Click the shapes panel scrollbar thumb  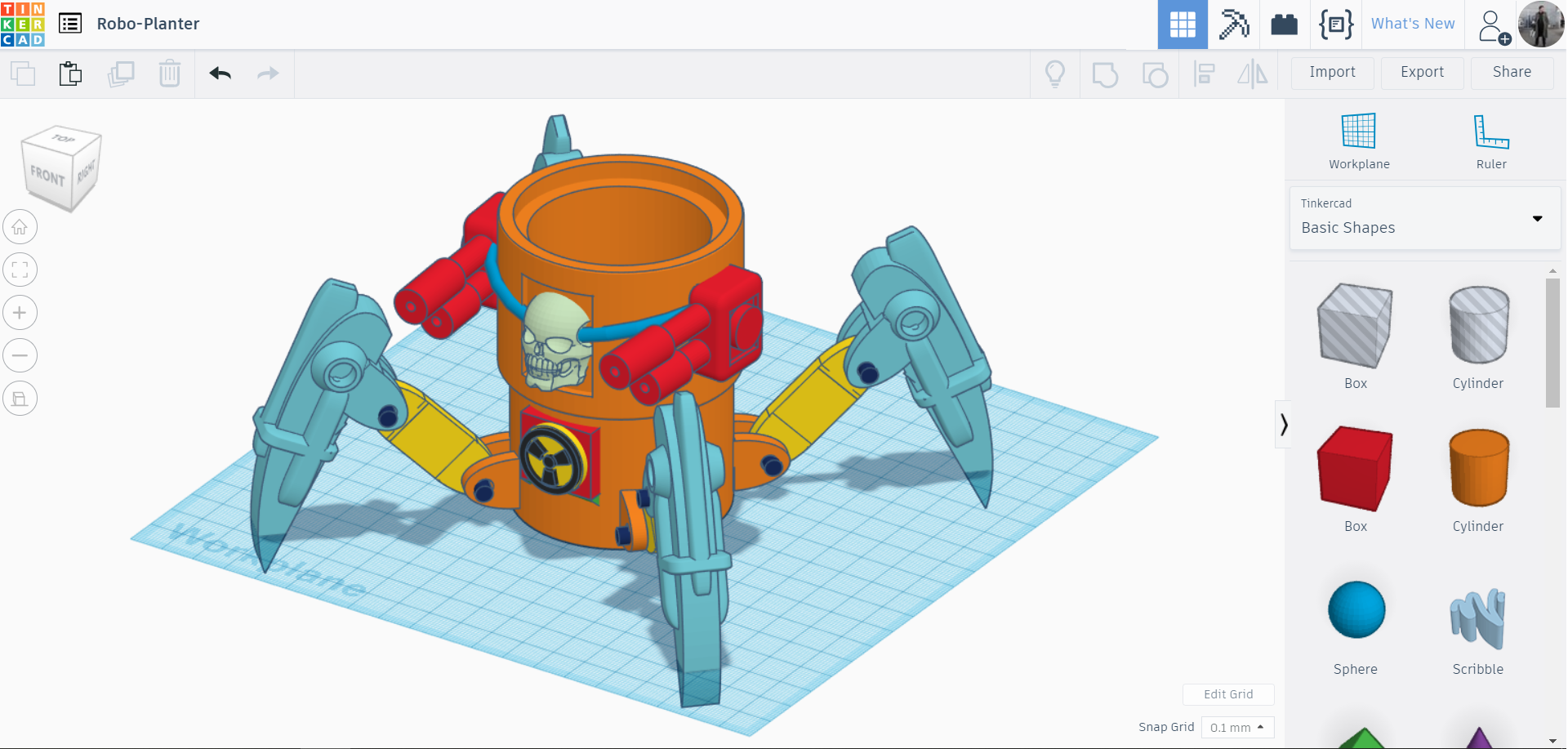(x=1552, y=343)
